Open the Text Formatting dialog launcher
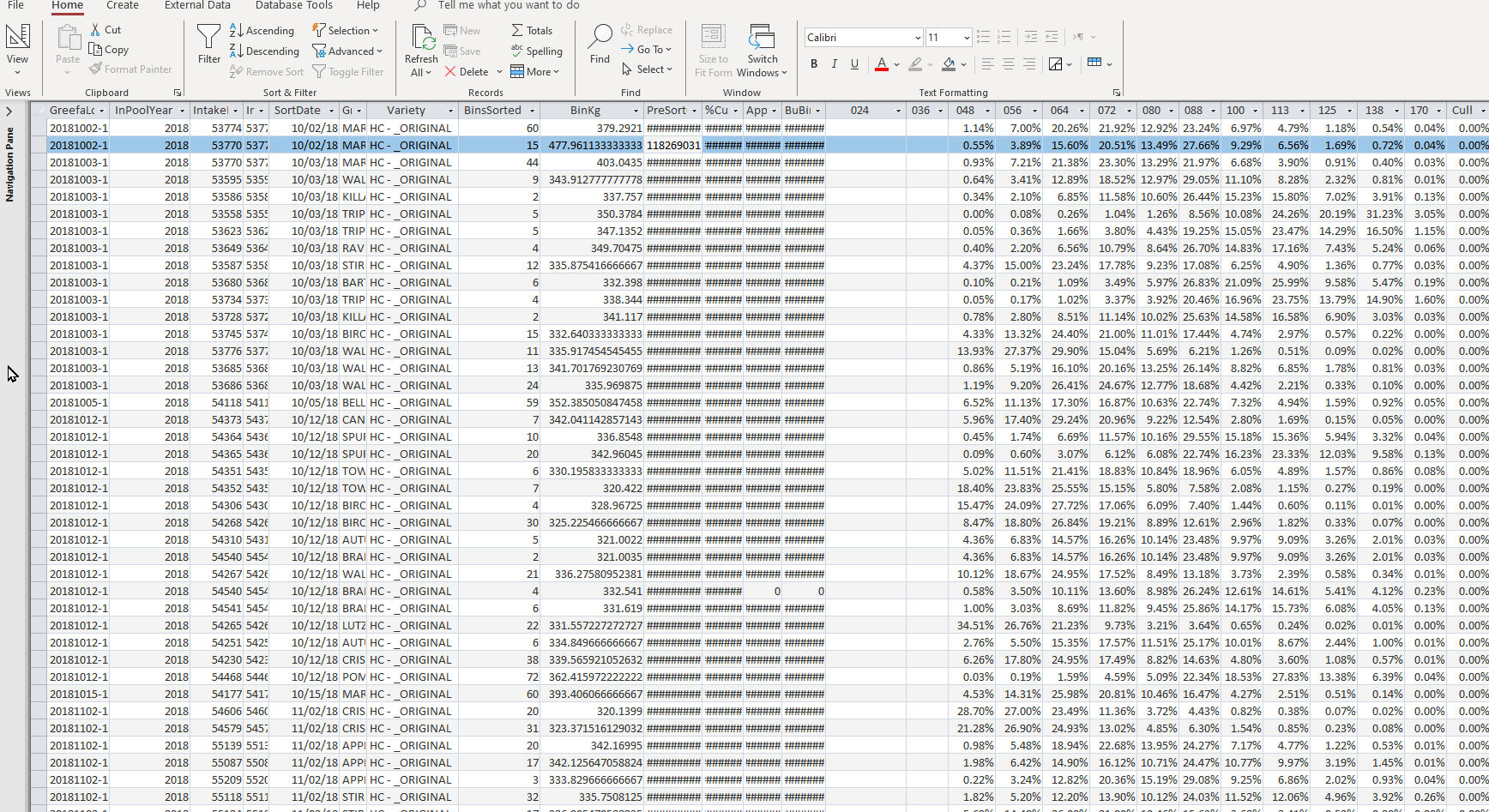Screen dimensions: 1489x812 (1117, 93)
